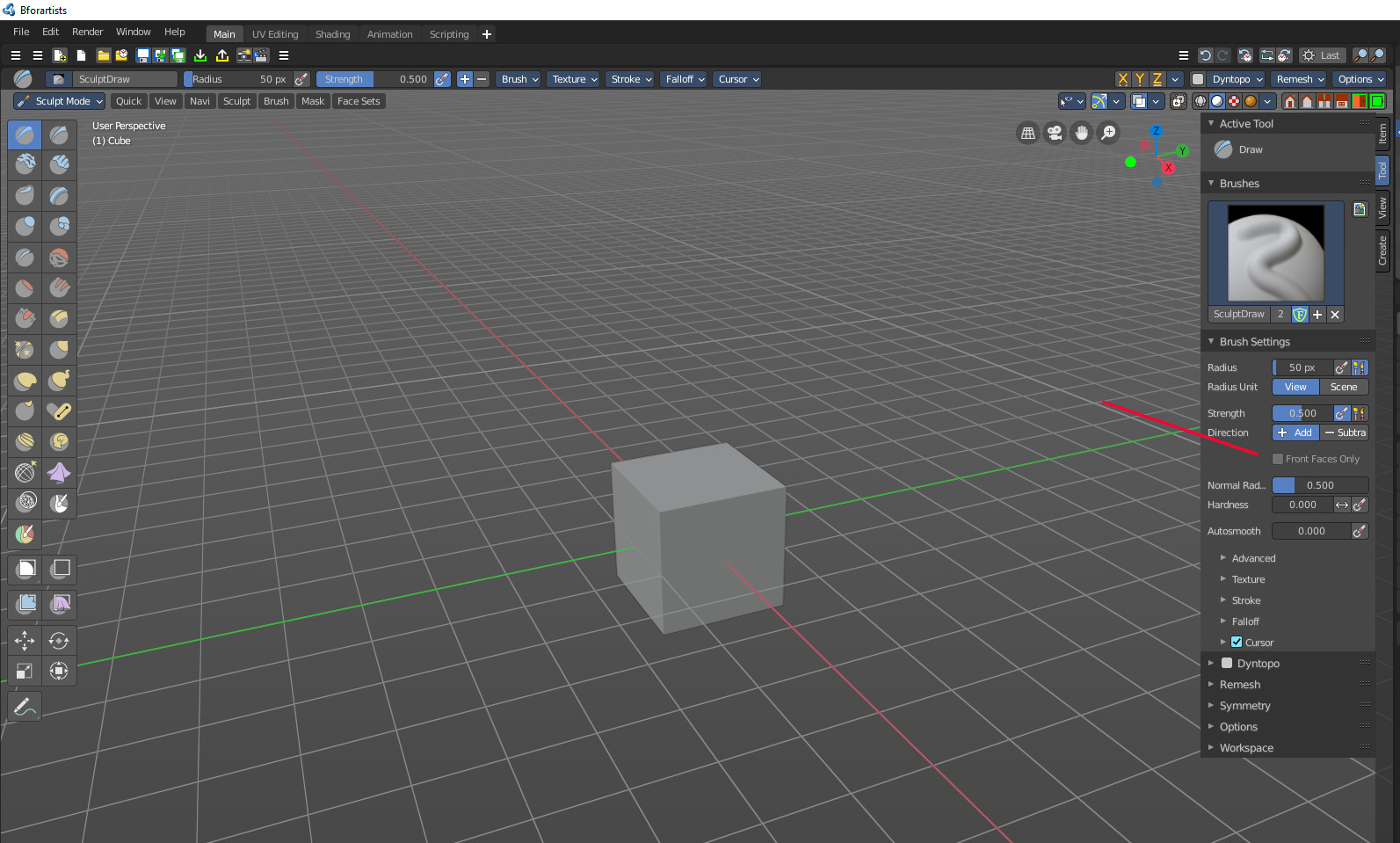Image resolution: width=1400 pixels, height=843 pixels.
Task: Switch to the UV Editing workspace tab
Action: pyautogui.click(x=275, y=34)
